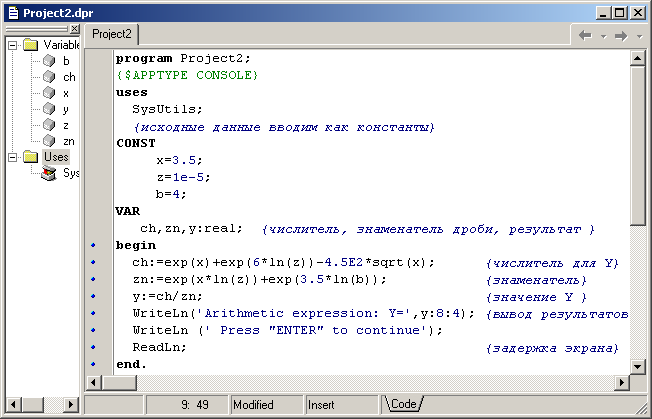
Task: Click the editor vertical scrollbar thumb
Action: (637, 145)
